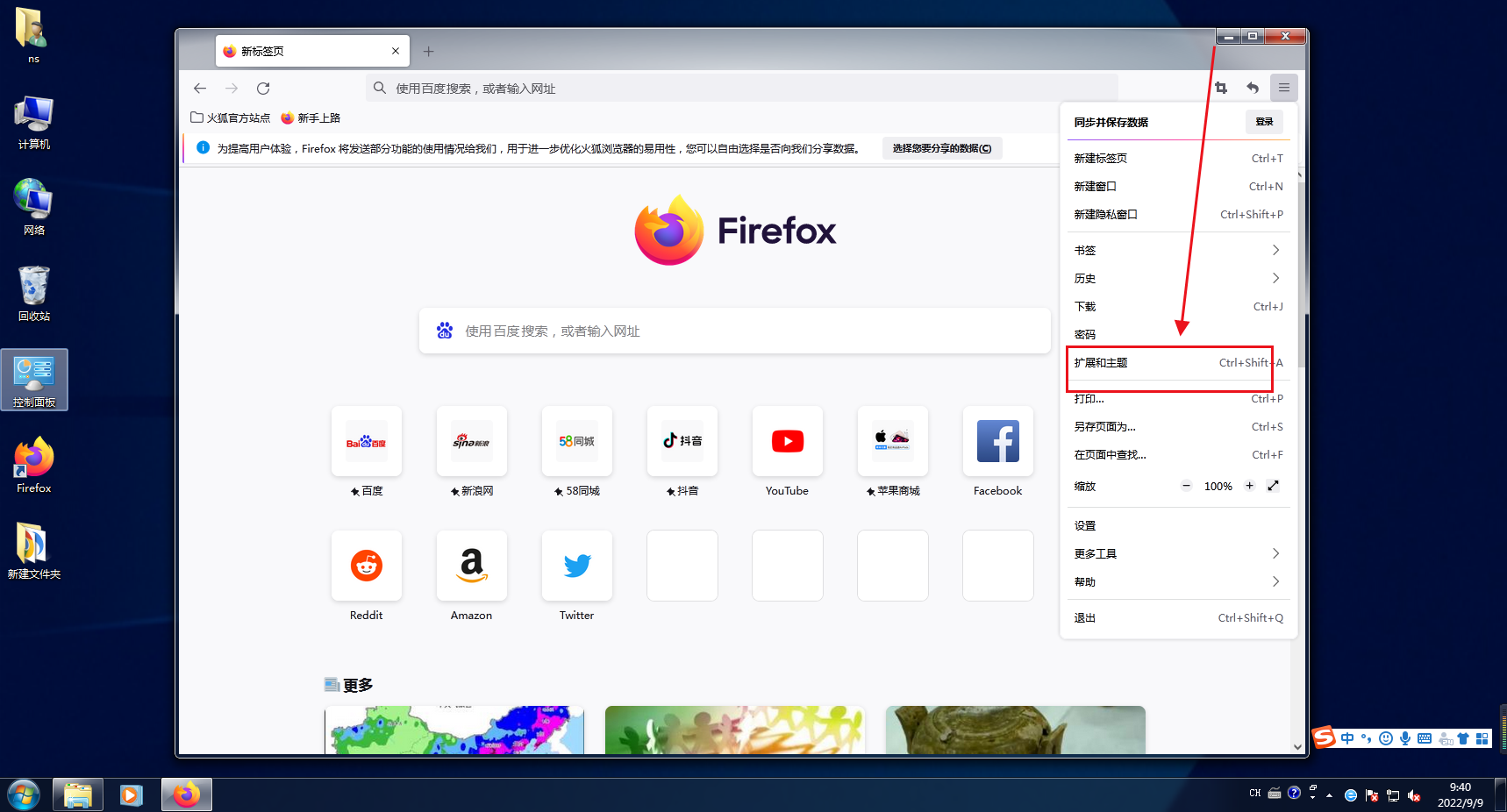1507x812 pixels.
Task: Select 新建标签页 menu item
Action: (x=1178, y=158)
